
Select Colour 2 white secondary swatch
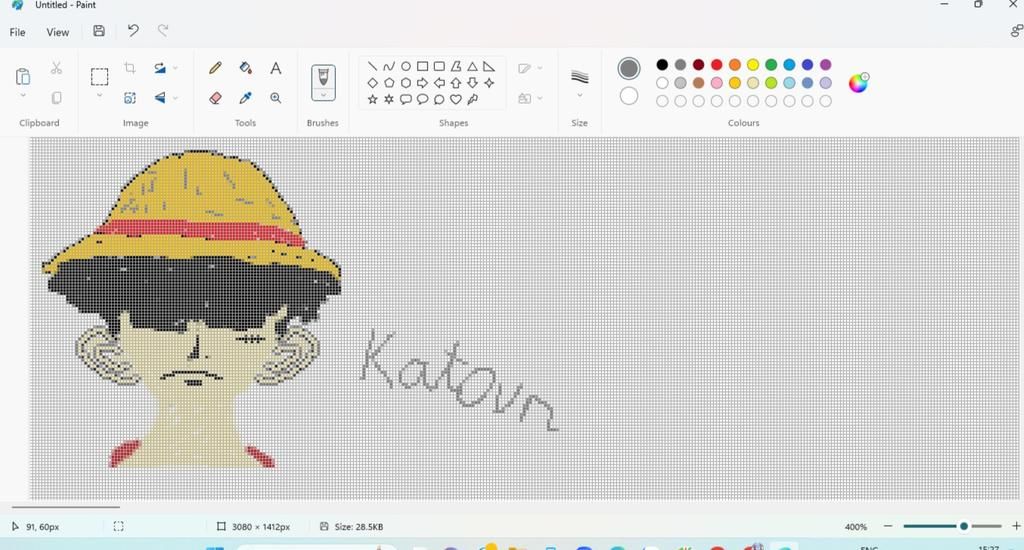coord(629,96)
